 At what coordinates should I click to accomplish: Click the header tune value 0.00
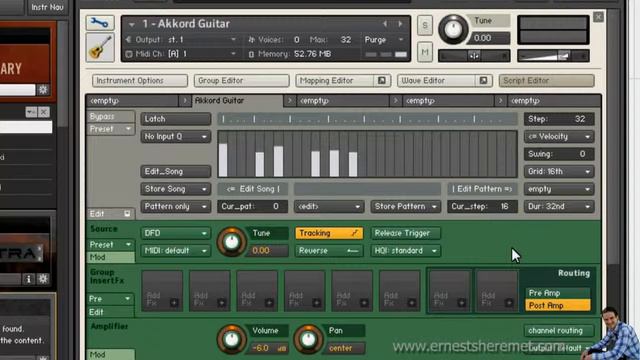(x=489, y=38)
